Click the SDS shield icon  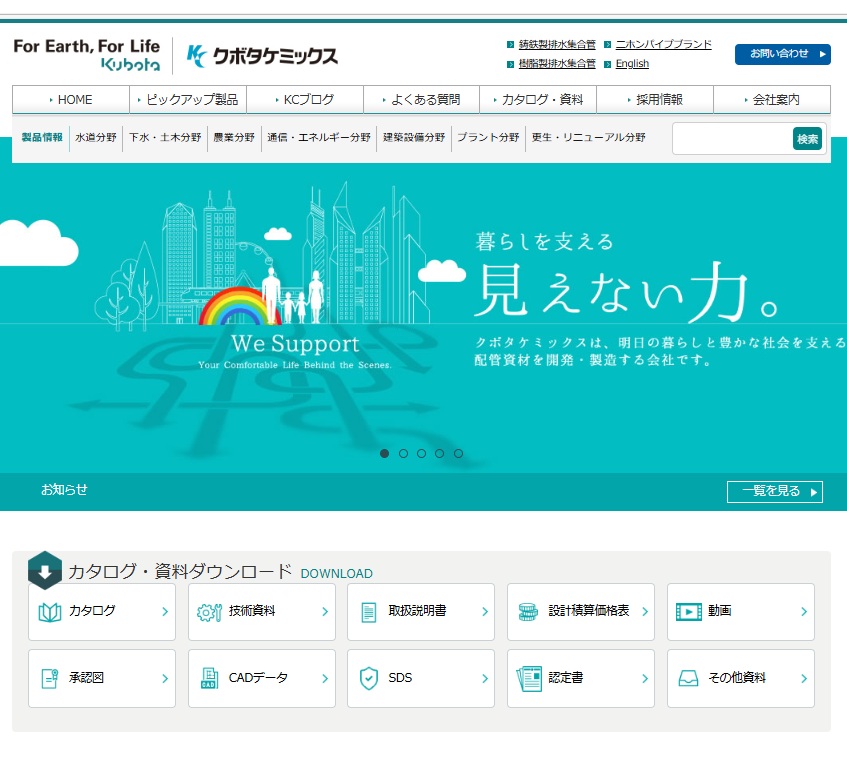(369, 678)
